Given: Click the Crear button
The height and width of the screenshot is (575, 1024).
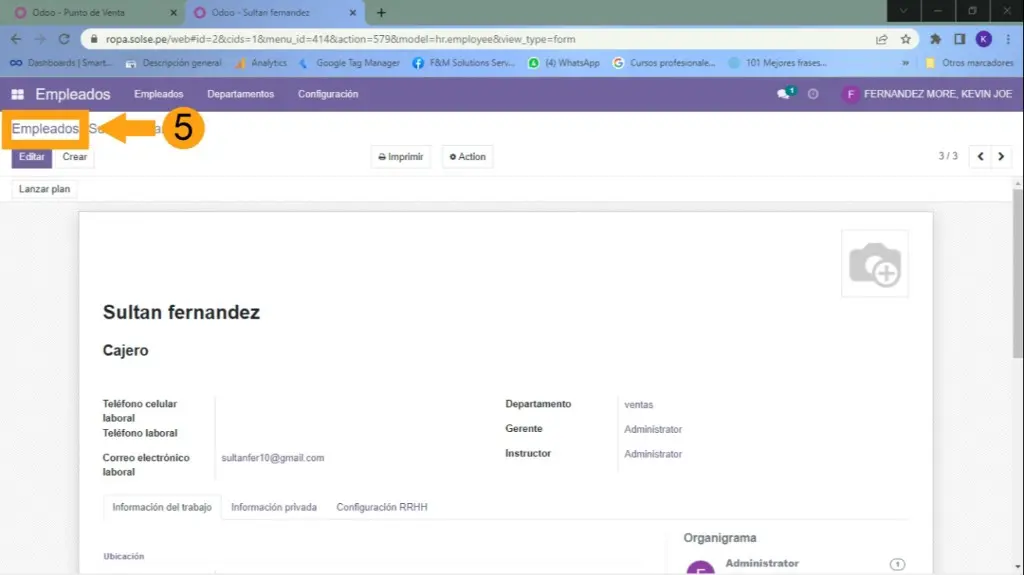Looking at the screenshot, I should [x=75, y=157].
